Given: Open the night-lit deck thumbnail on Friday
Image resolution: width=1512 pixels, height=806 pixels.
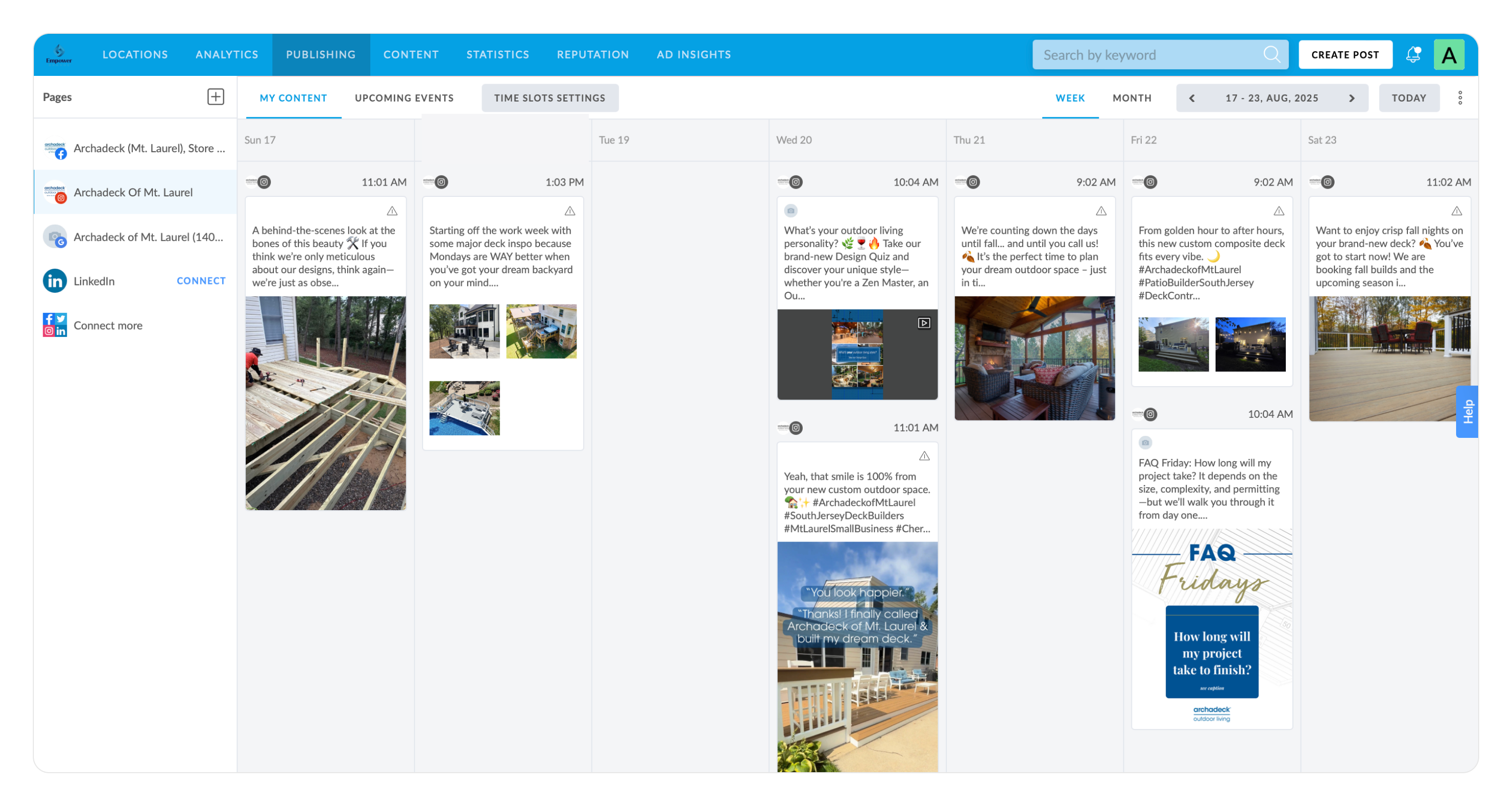Looking at the screenshot, I should 1250,345.
